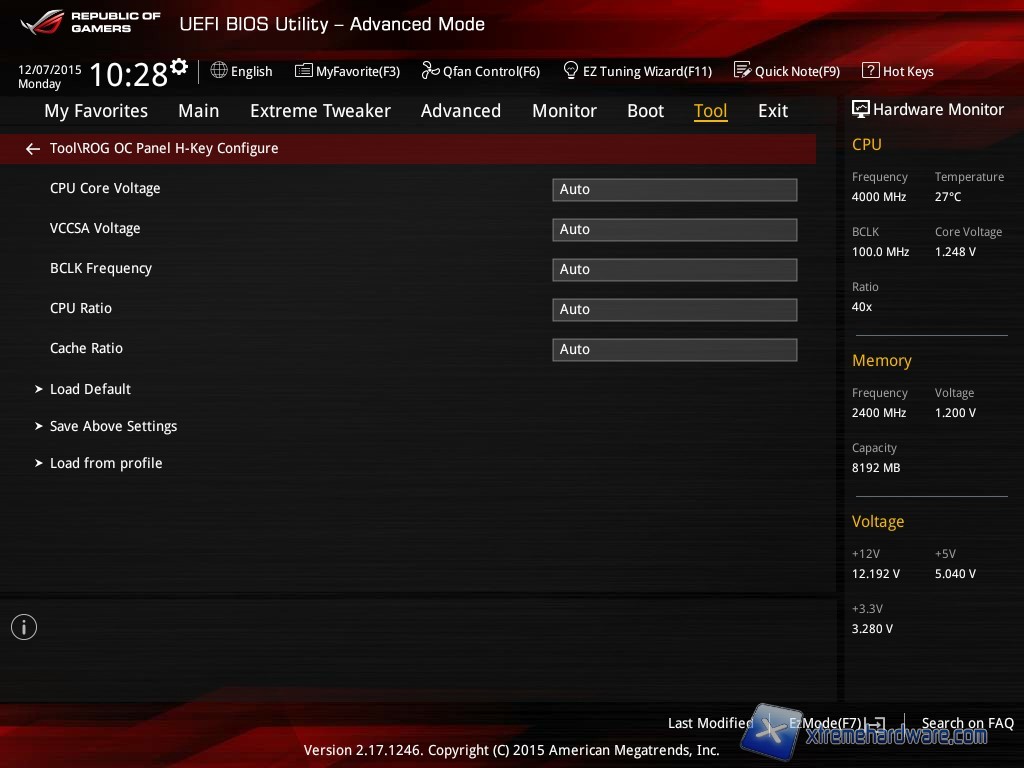Click the settings gear next to the clock
This screenshot has height=768, width=1024.
[179, 67]
